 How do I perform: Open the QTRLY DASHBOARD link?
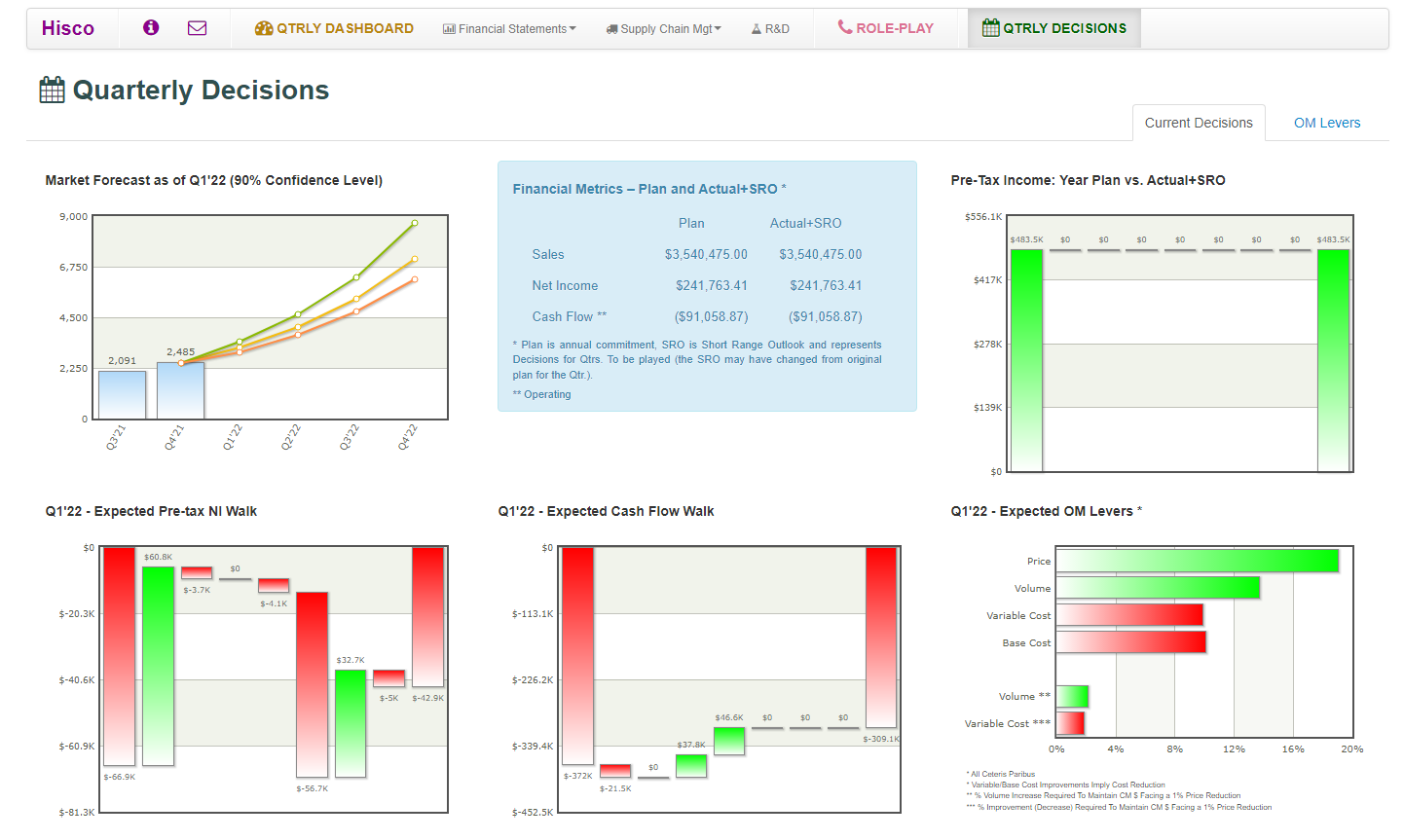click(345, 28)
